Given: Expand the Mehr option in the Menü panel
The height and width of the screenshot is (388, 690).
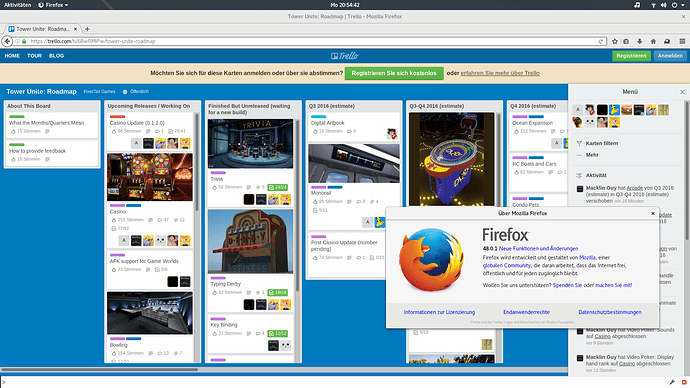Looking at the screenshot, I should click(592, 155).
